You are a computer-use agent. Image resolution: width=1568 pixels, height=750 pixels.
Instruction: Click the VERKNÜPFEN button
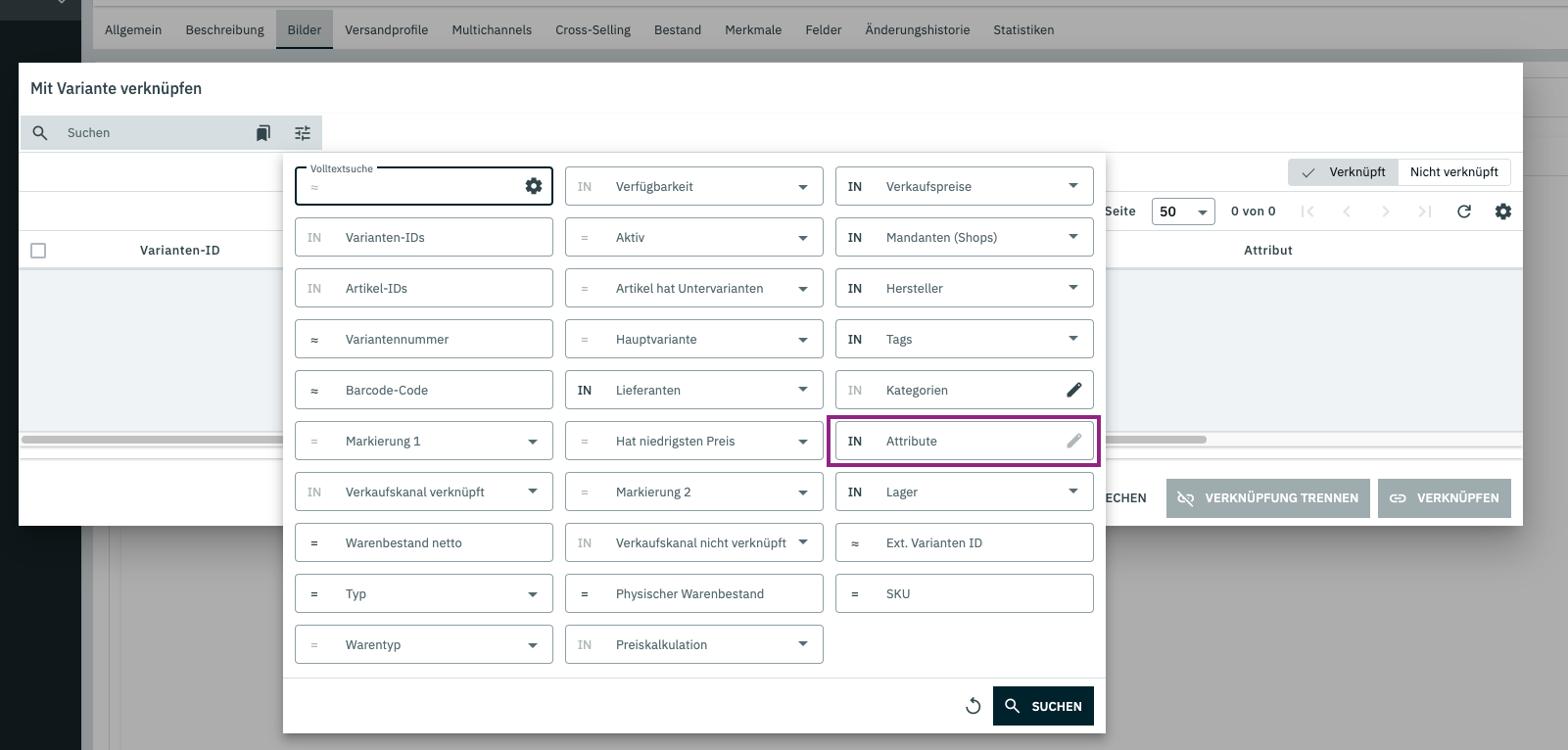[x=1444, y=498]
